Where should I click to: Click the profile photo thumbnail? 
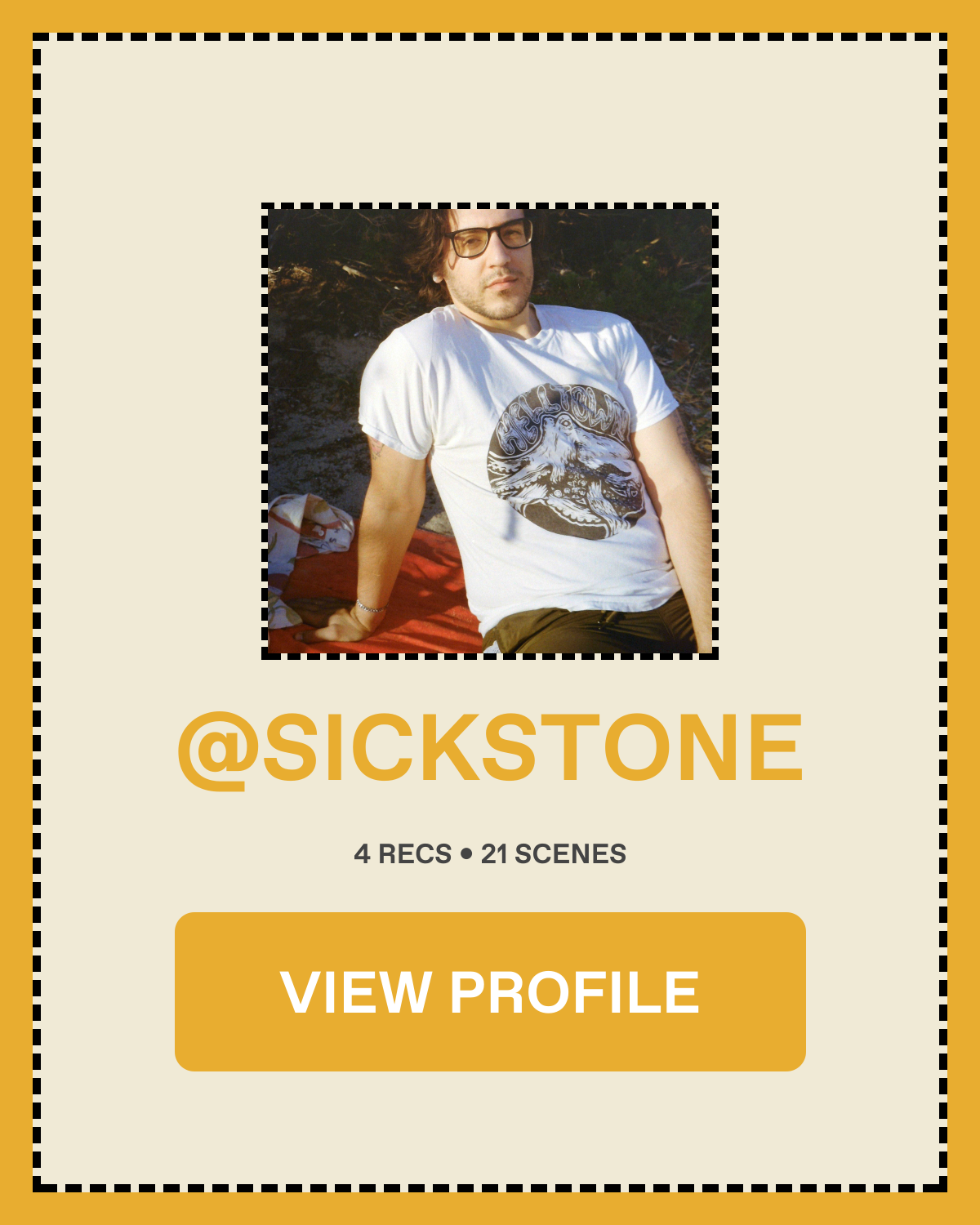tap(490, 431)
